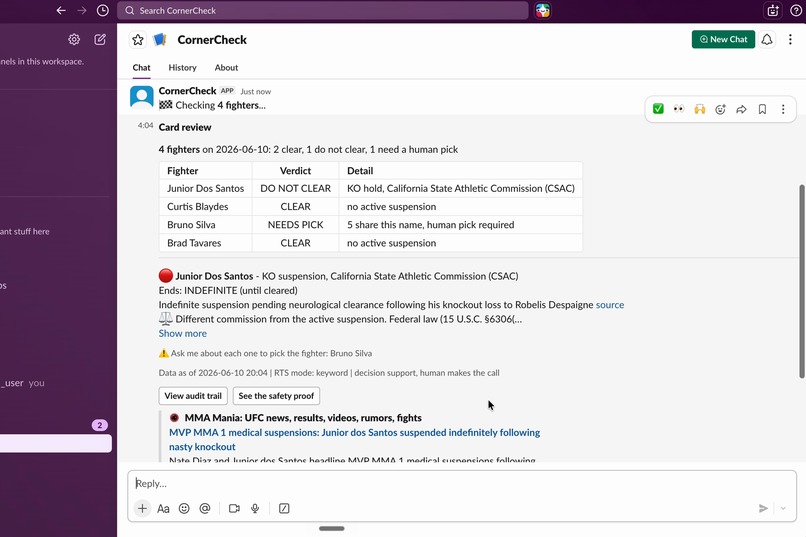The height and width of the screenshot is (537, 806).
Task: Click the Search CornerCheck field
Action: [x=323, y=10]
